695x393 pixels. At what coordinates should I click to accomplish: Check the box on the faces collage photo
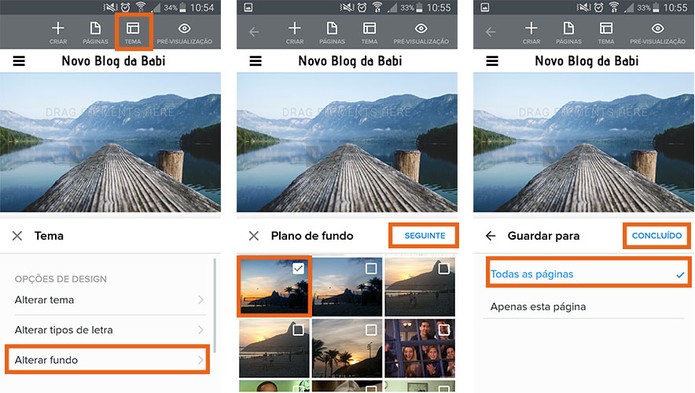(444, 329)
